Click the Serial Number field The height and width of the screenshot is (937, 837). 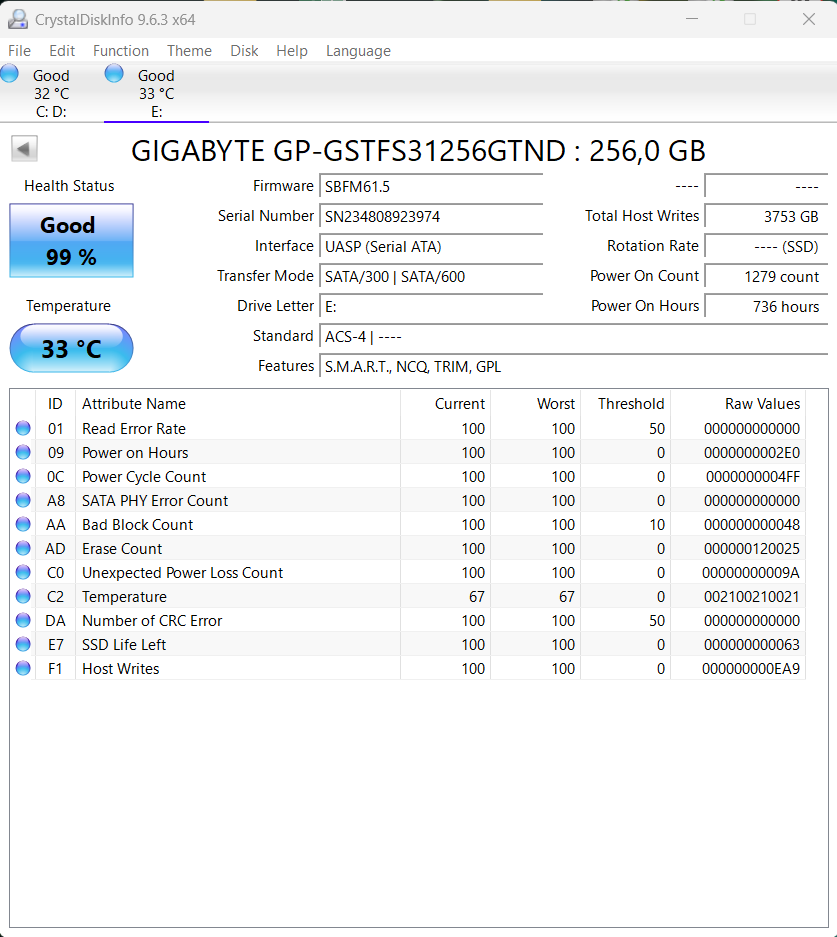430,216
